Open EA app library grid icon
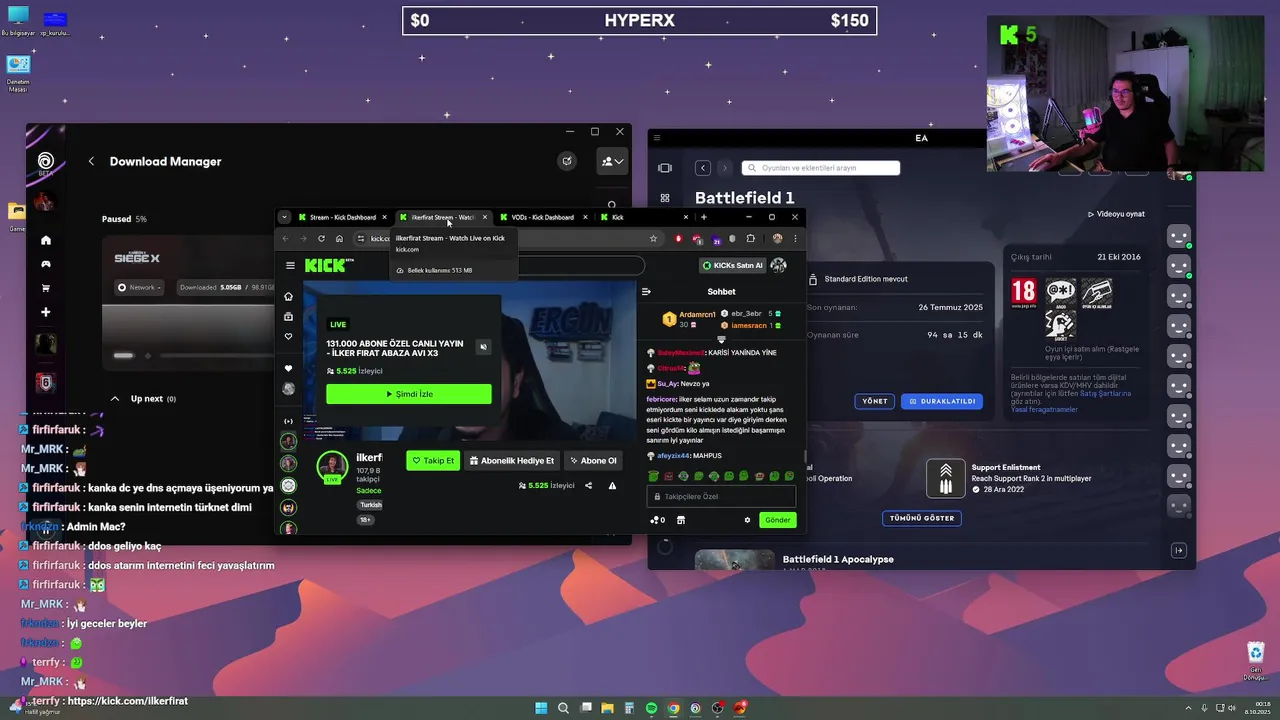1280x720 pixels. click(665, 198)
